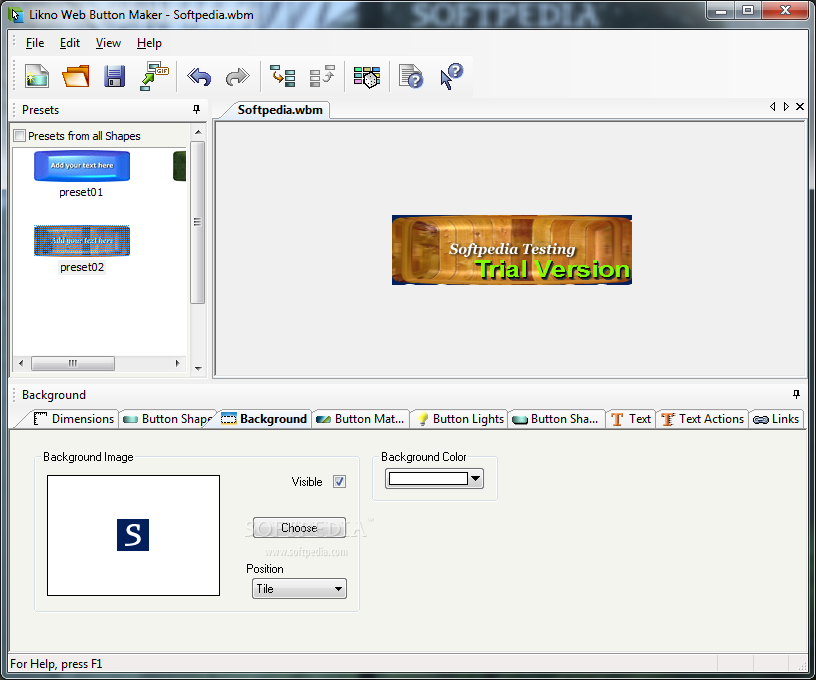Open the File menu
This screenshot has width=816, height=680.
click(35, 43)
